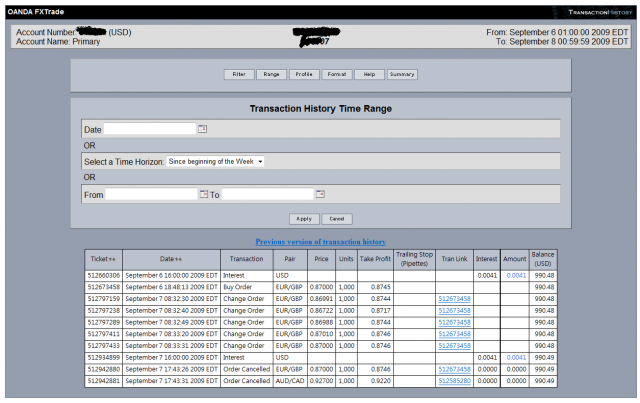
Task: Click the Summary button
Action: coord(402,74)
